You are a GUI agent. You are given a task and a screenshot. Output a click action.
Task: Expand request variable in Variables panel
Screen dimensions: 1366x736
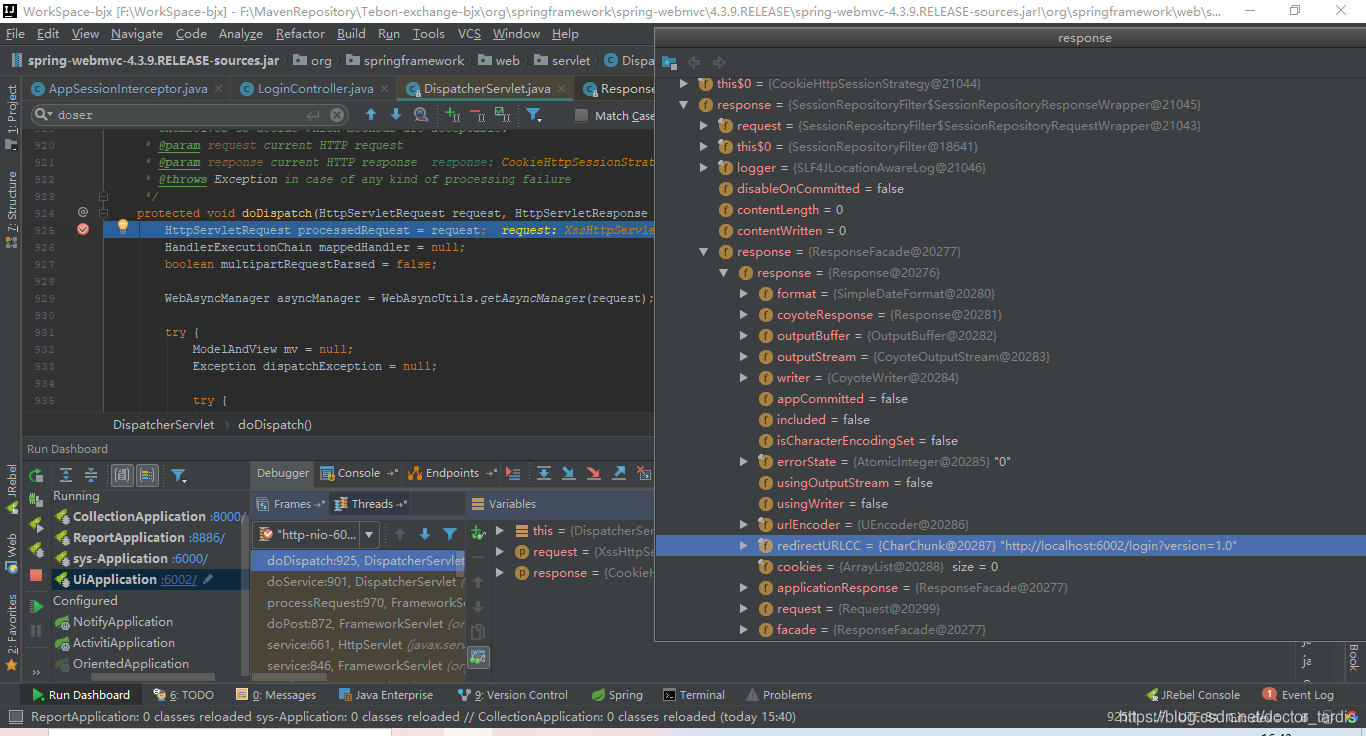point(500,552)
